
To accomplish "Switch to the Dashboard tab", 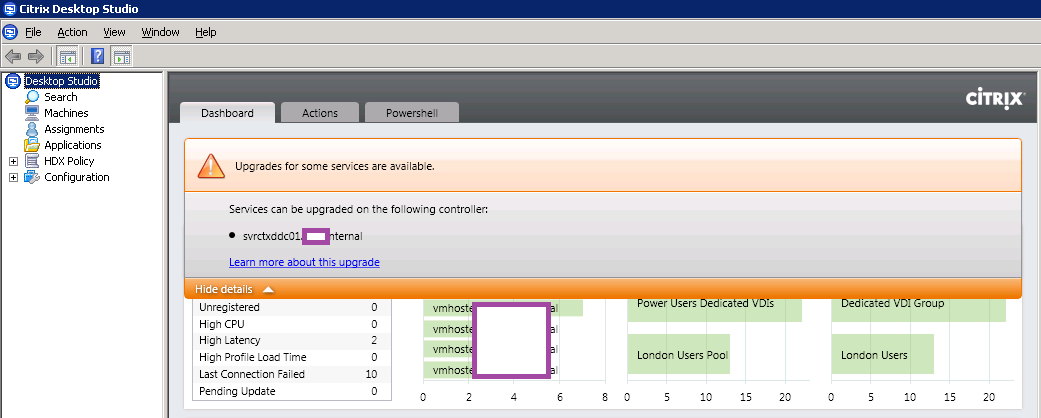I will coord(227,113).
